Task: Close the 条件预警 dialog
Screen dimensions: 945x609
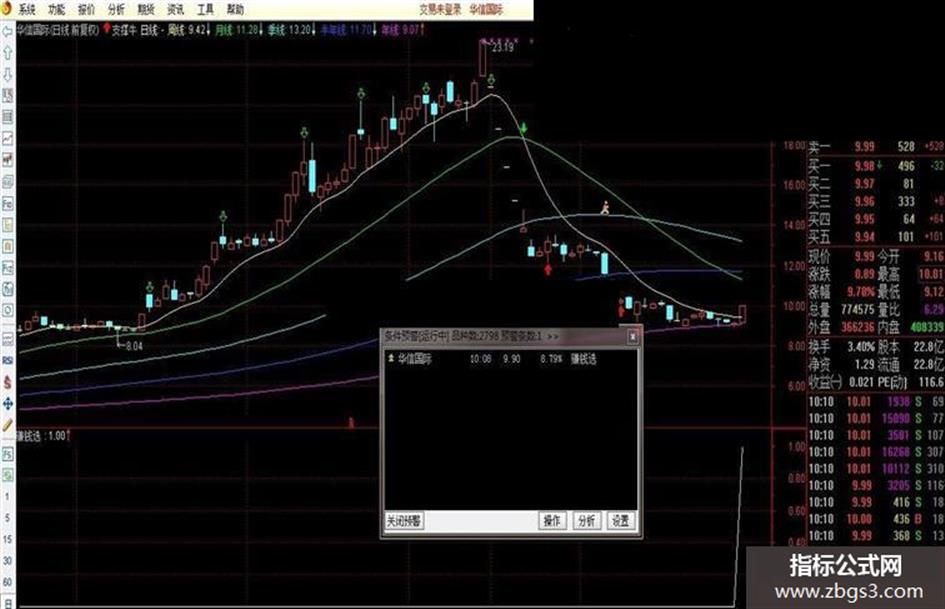Action: click(632, 336)
